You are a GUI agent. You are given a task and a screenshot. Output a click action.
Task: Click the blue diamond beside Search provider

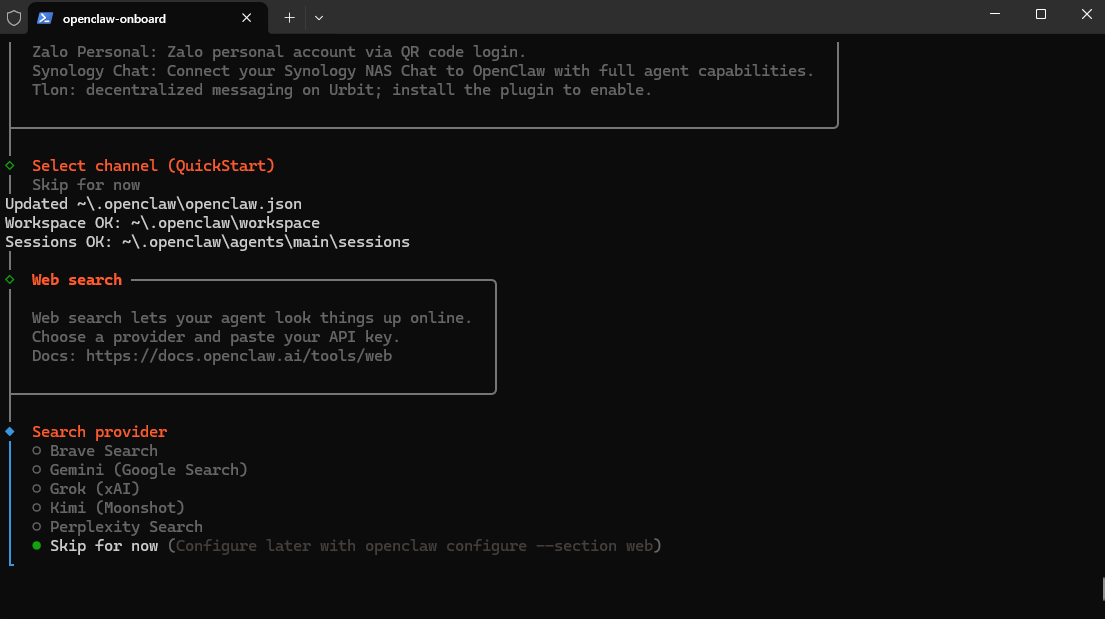[x=10, y=432]
